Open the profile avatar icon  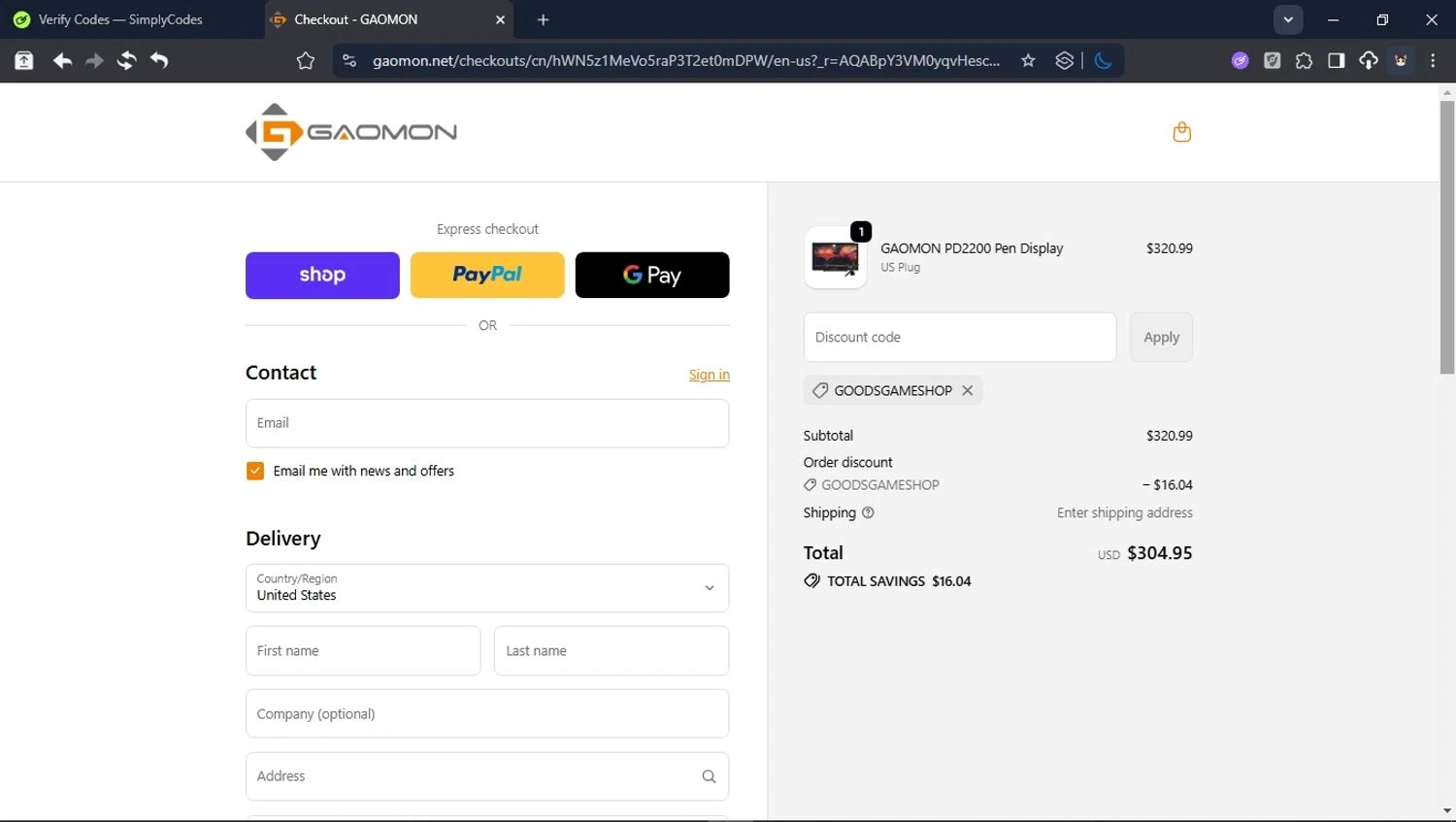click(x=1401, y=60)
